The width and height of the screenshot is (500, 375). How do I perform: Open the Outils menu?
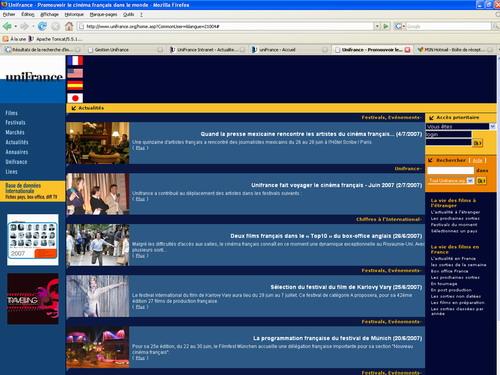[x=129, y=14]
